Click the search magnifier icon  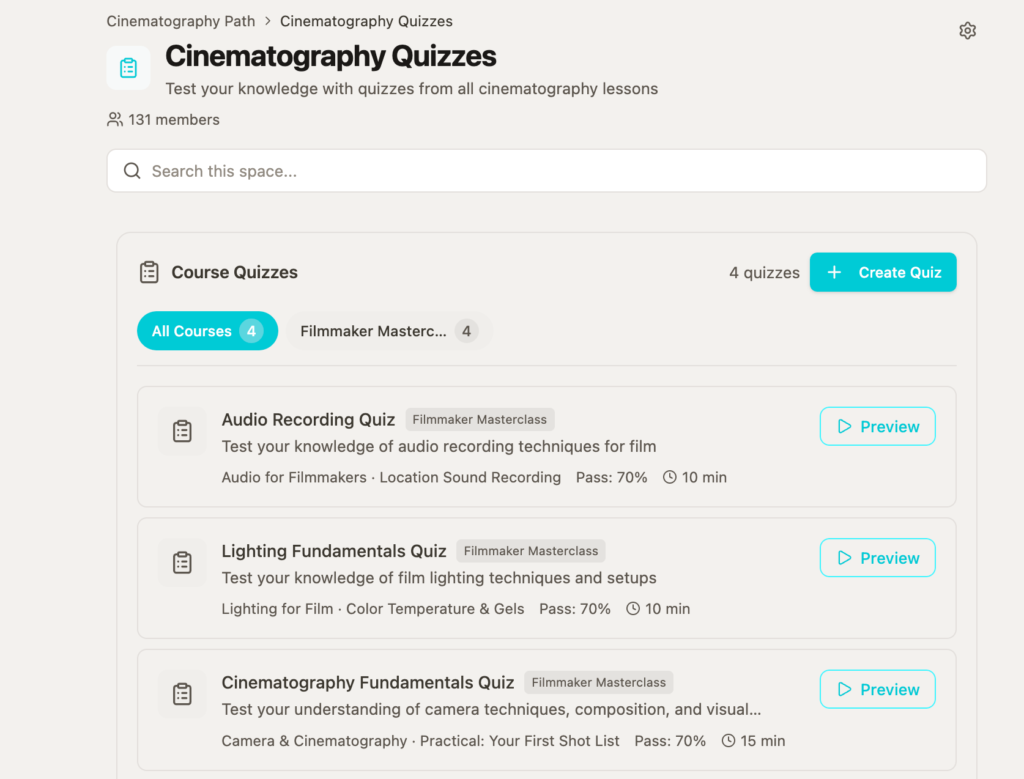pyautogui.click(x=132, y=171)
